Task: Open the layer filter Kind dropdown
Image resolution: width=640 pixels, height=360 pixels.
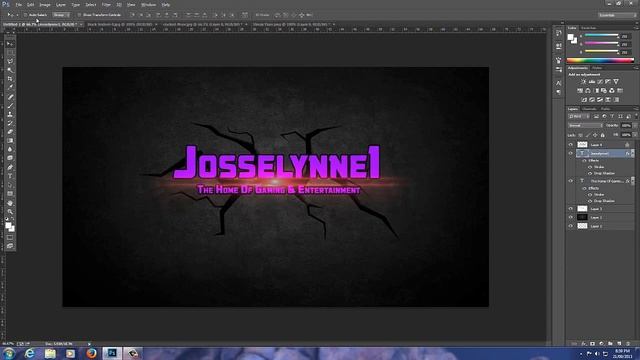Action: tap(578, 117)
